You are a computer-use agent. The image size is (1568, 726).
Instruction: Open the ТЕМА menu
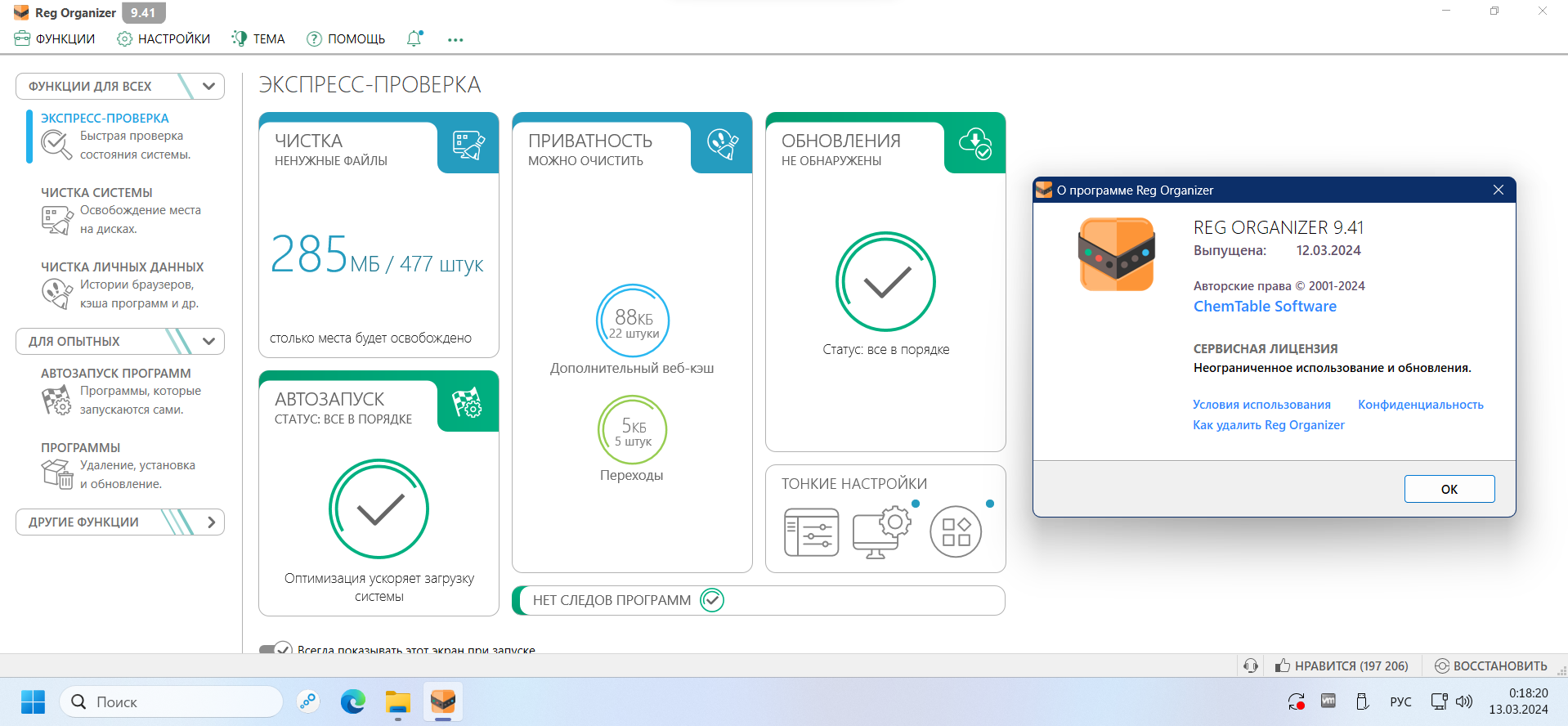coord(258,38)
